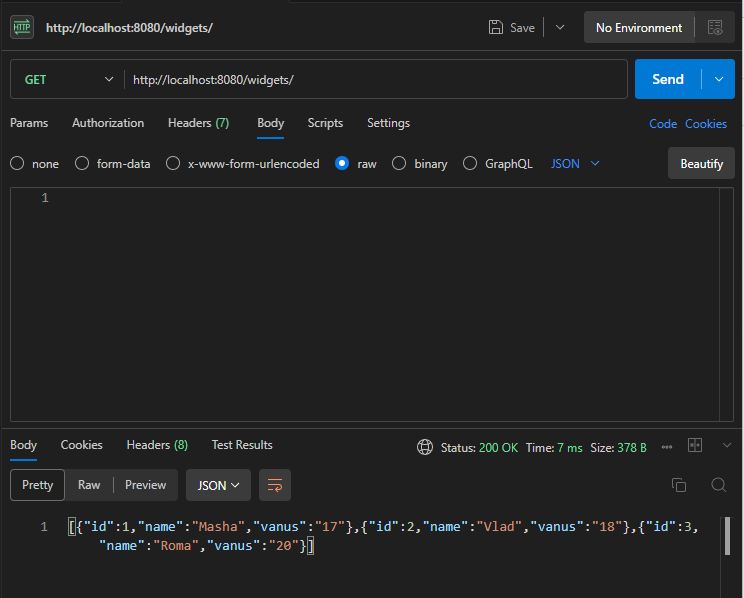
Task: Choose the GraphQL body radio button
Action: (x=470, y=163)
